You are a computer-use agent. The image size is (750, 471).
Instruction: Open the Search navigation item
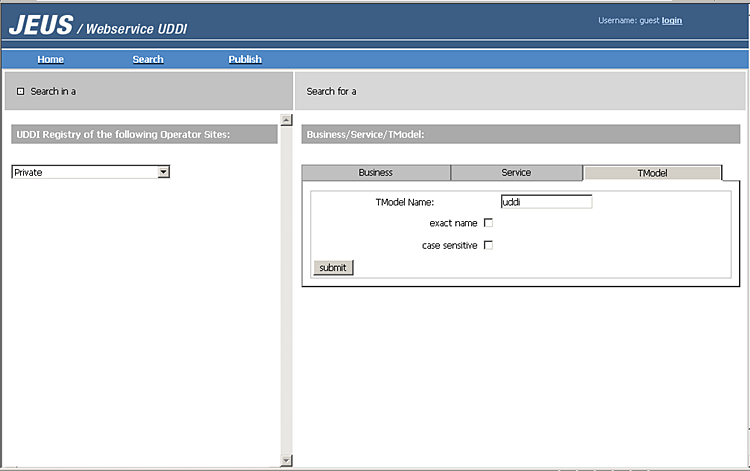148,59
